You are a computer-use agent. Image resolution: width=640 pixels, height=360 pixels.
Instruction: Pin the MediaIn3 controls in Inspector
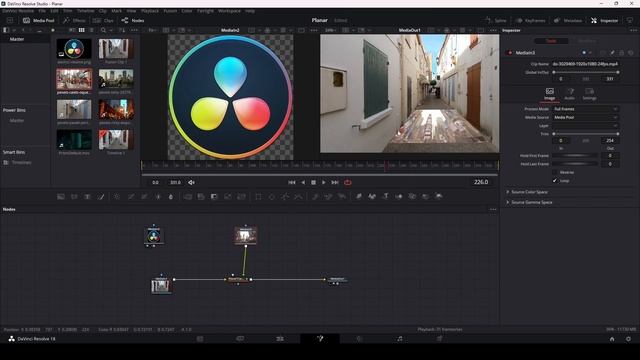(x=612, y=53)
